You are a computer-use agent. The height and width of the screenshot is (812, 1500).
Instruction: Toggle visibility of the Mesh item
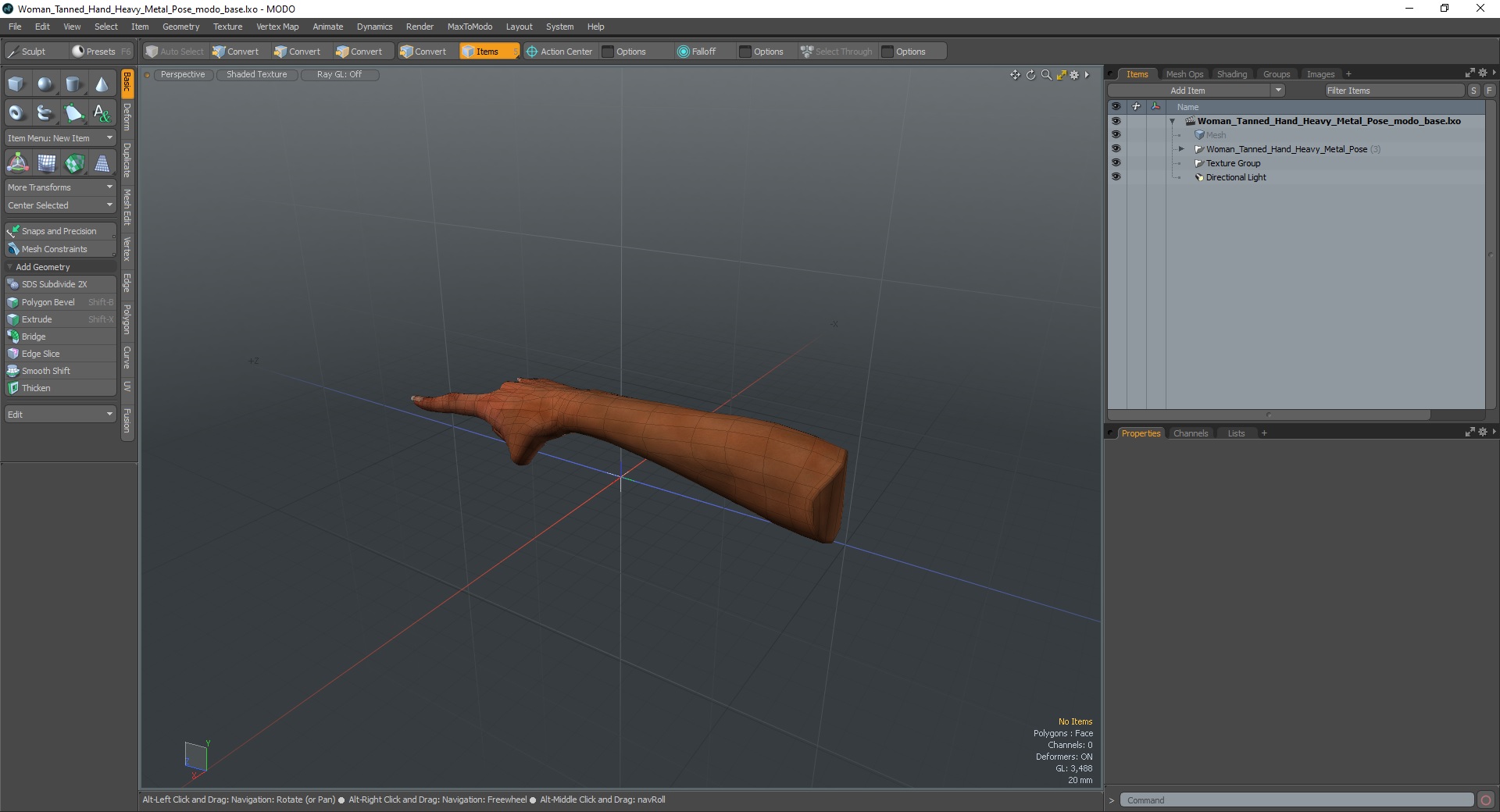(1116, 135)
